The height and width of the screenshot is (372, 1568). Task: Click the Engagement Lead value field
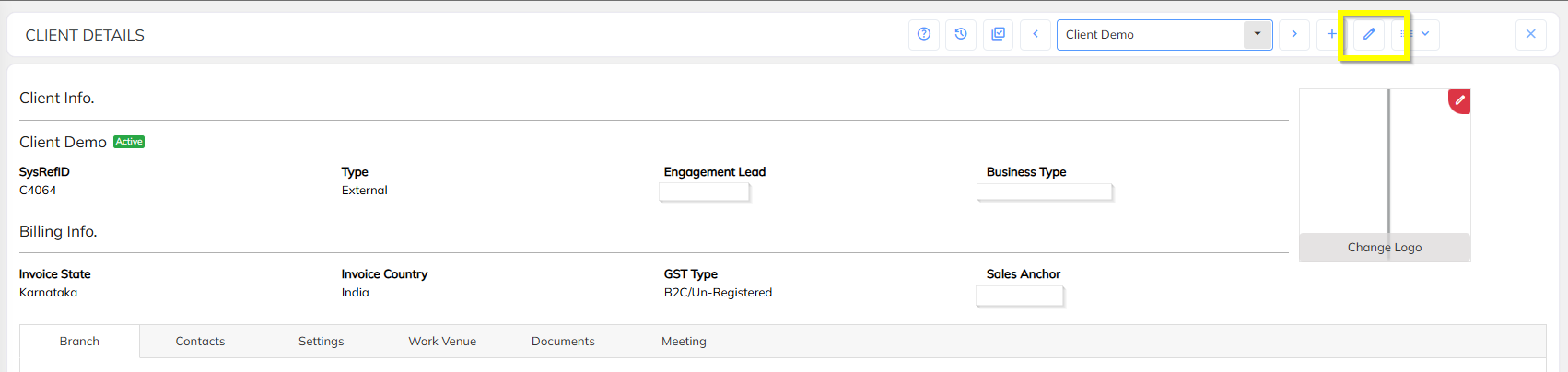704,192
